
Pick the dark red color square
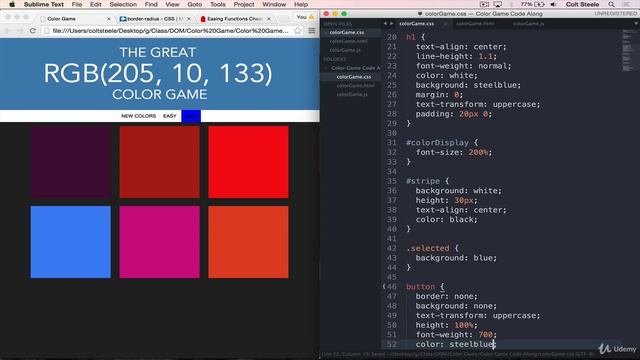[160, 162]
